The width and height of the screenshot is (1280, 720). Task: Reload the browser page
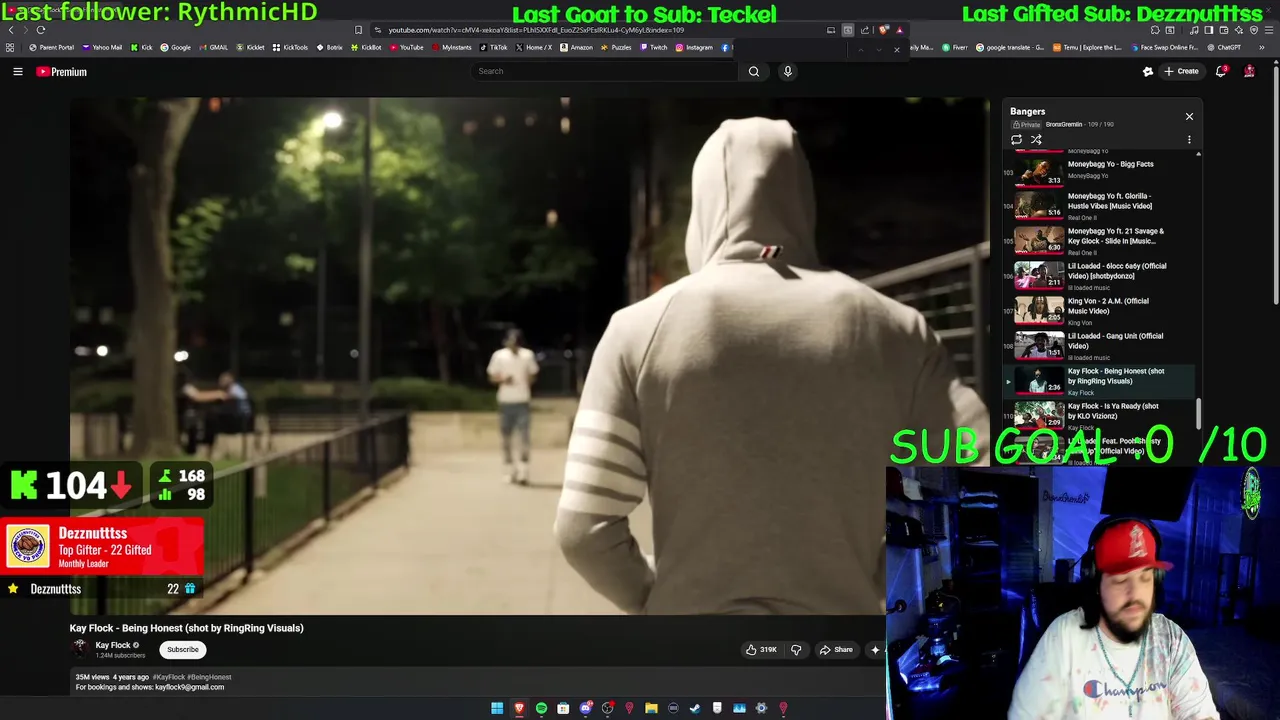tap(41, 30)
